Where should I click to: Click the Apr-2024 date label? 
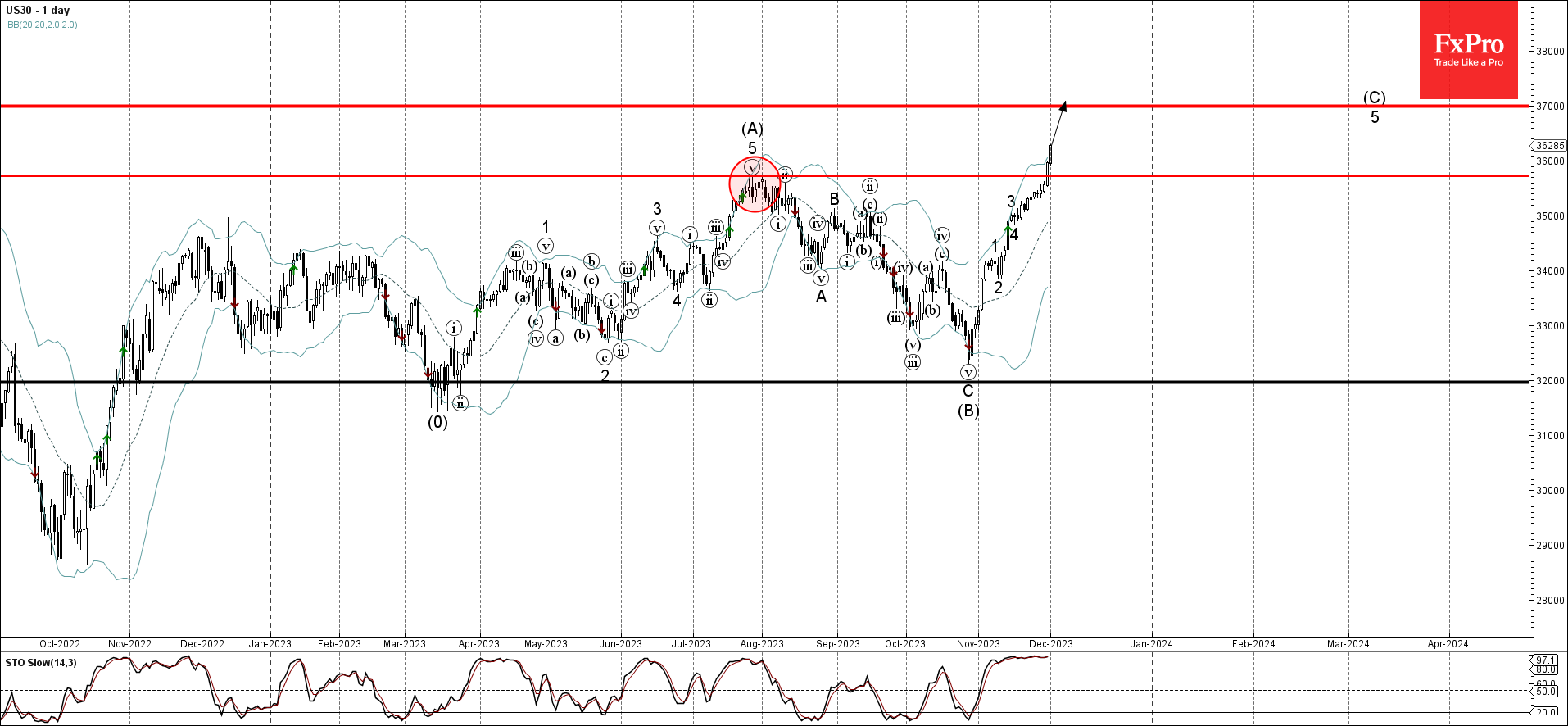(1448, 644)
